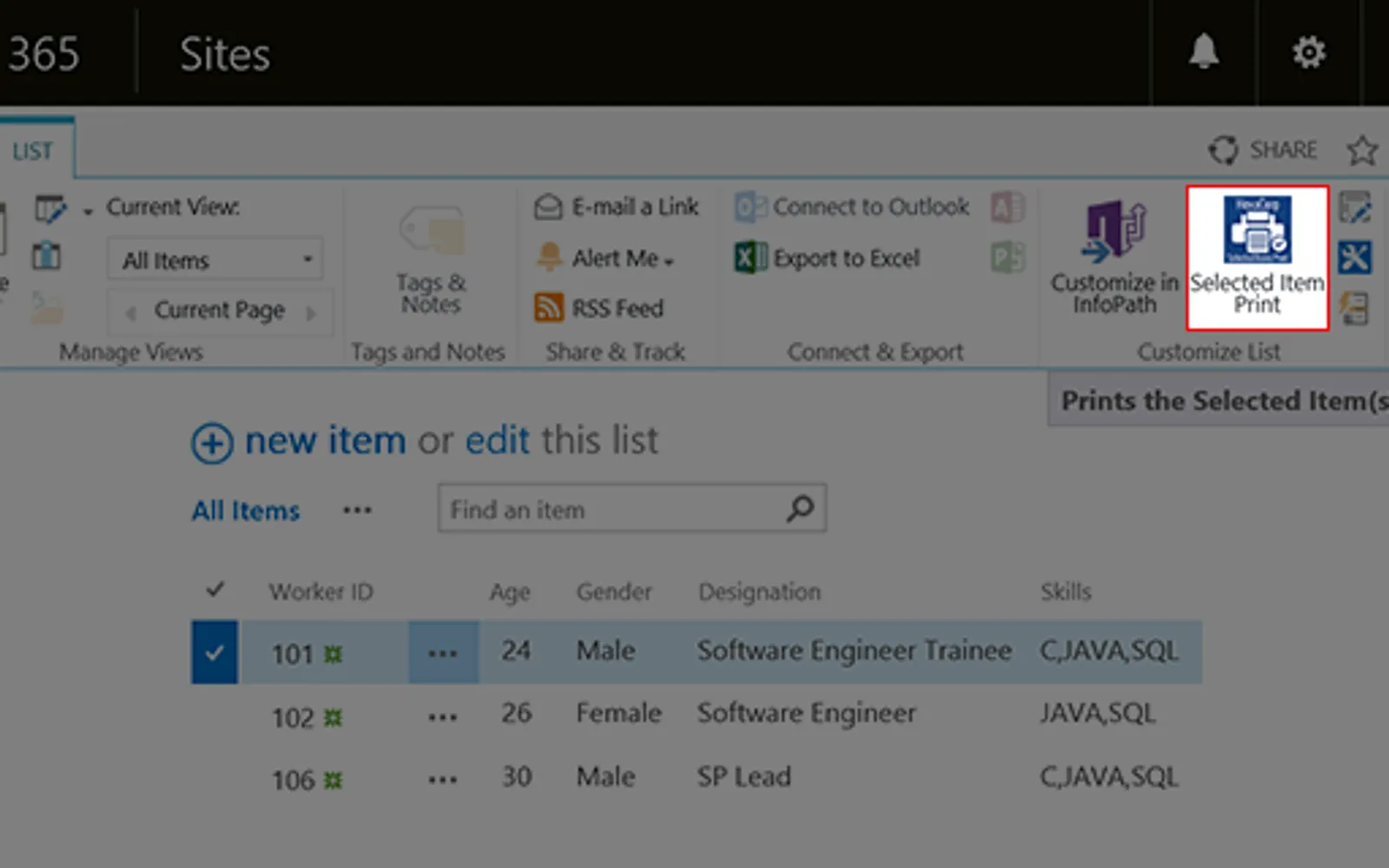Screen dimensions: 1389x868
Task: Click Customize in InfoPath
Action: [1115, 257]
